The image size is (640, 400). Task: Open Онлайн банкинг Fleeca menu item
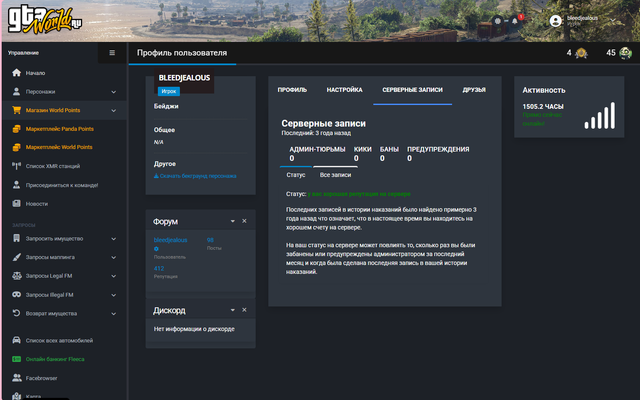(x=55, y=359)
